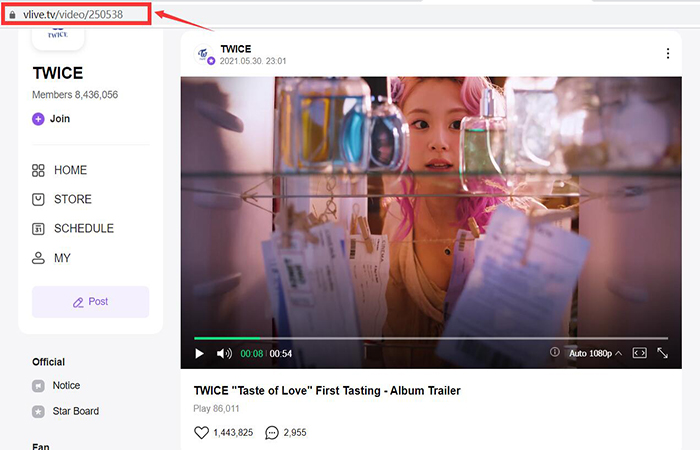Image resolution: width=700 pixels, height=450 pixels.
Task: Click the 1,443,825 likes count
Action: pos(233,433)
